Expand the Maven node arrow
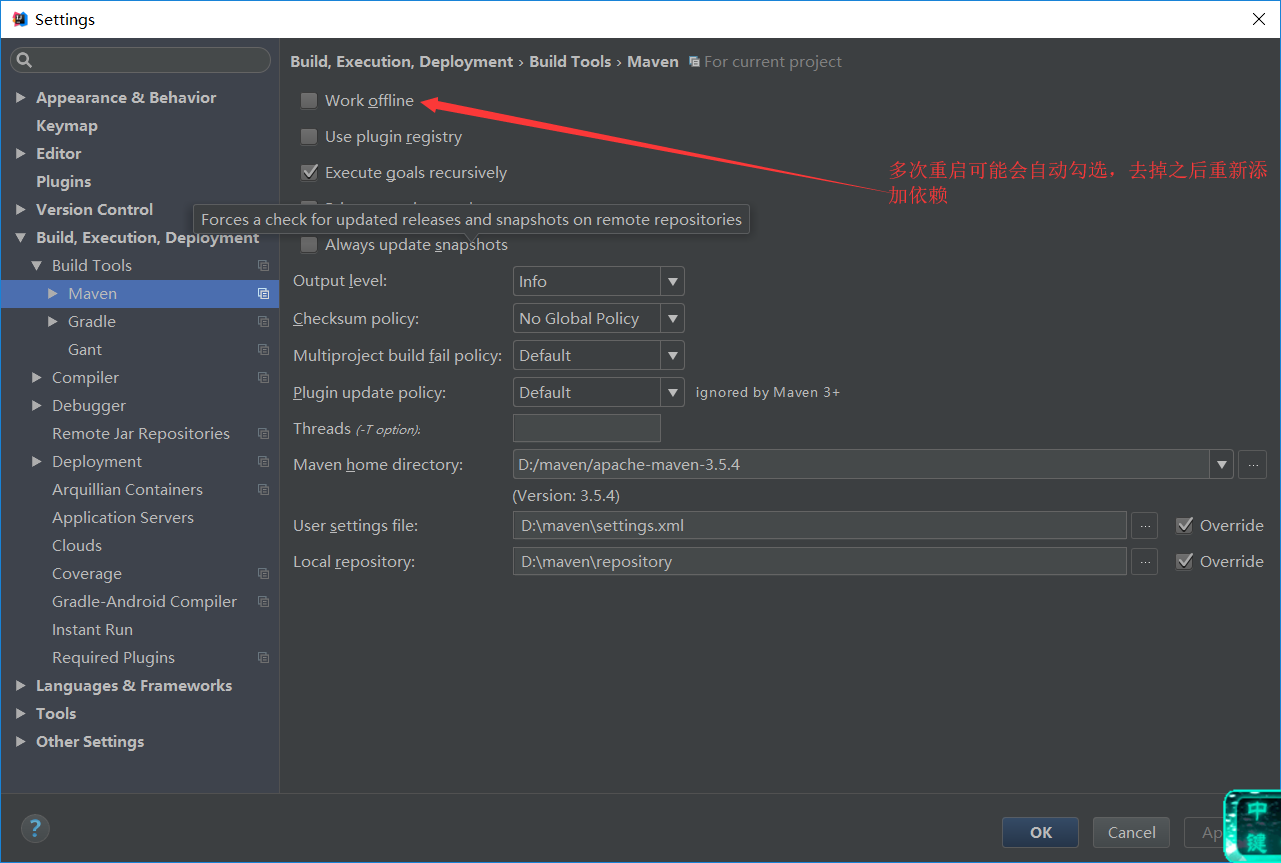1281x863 pixels. (x=53, y=294)
